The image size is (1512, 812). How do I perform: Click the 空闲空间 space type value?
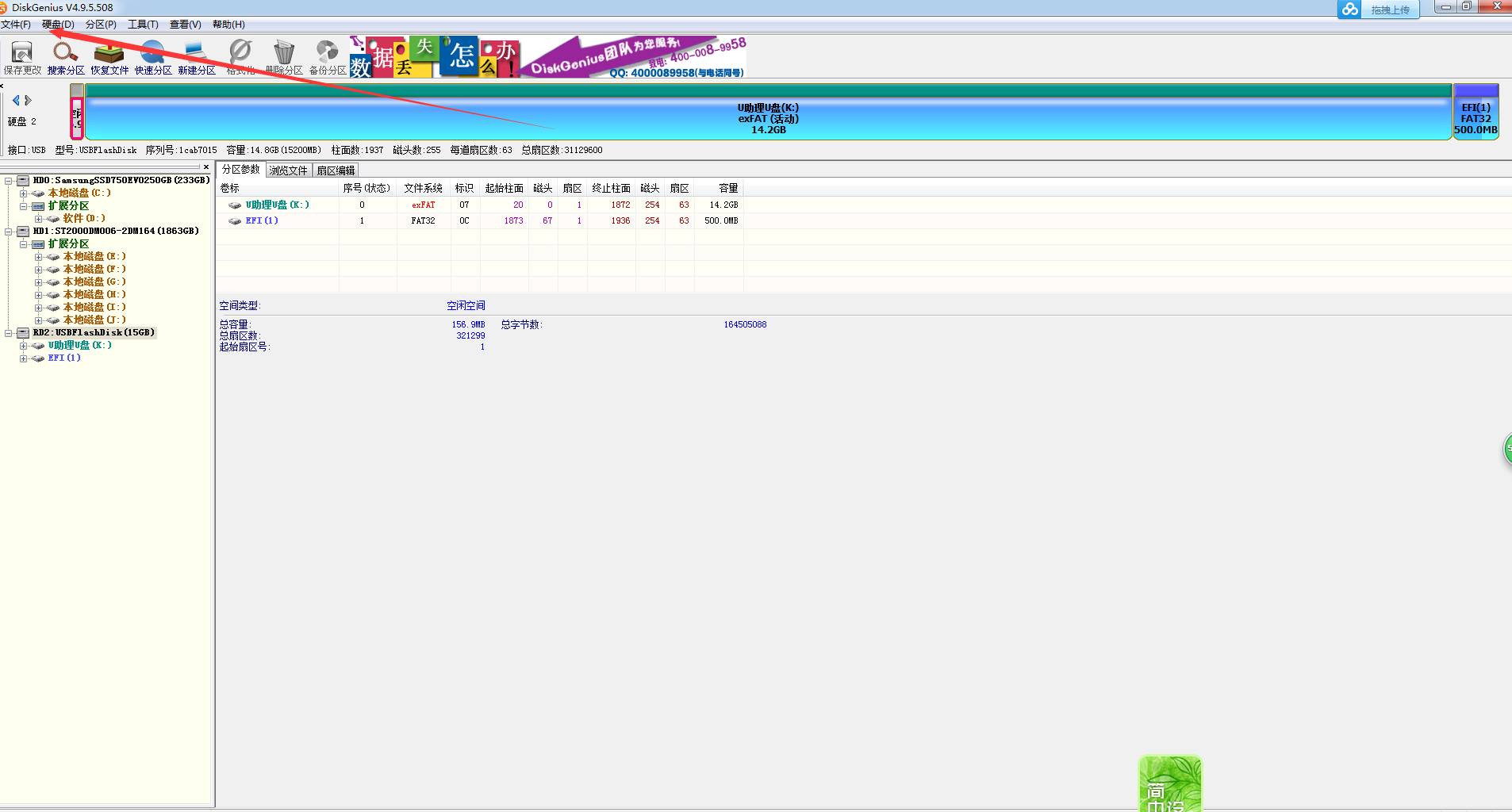(x=466, y=305)
